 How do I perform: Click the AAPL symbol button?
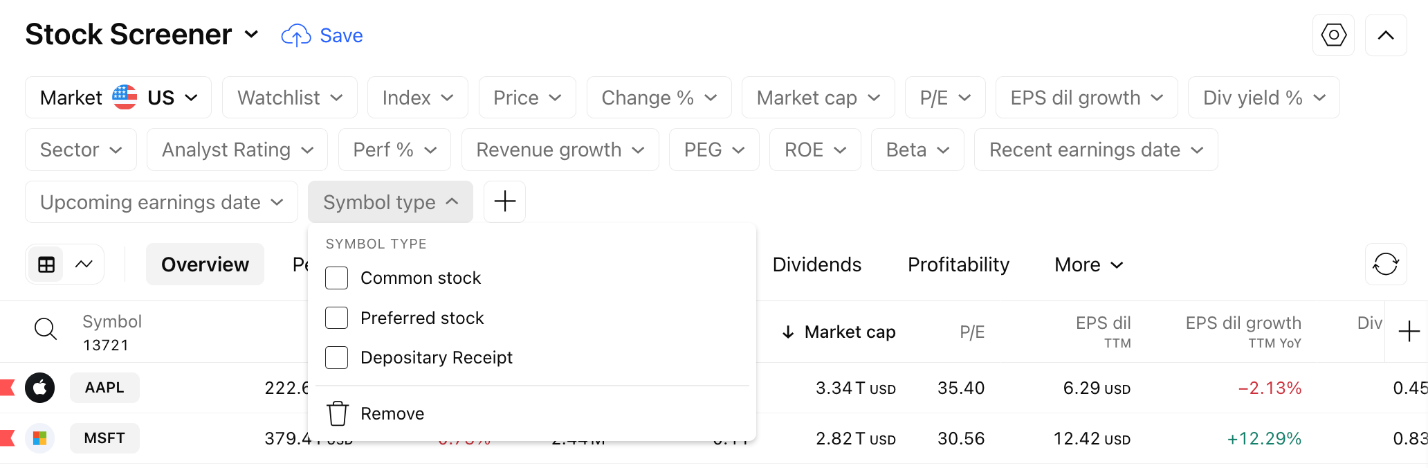pos(104,388)
